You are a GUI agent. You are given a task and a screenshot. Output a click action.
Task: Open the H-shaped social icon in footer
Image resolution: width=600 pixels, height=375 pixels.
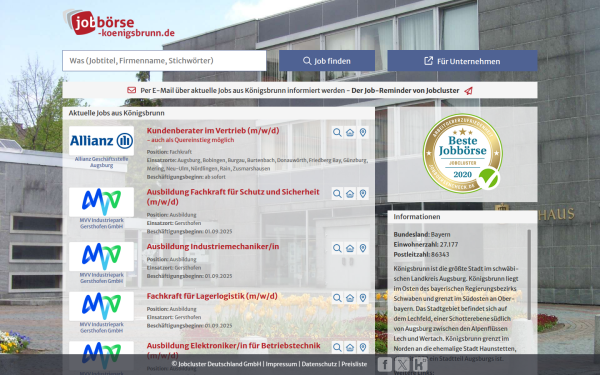click(x=420, y=364)
